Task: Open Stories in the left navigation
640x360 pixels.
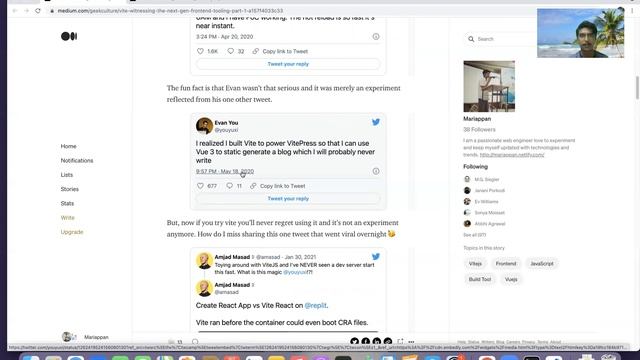Action: pos(69,189)
